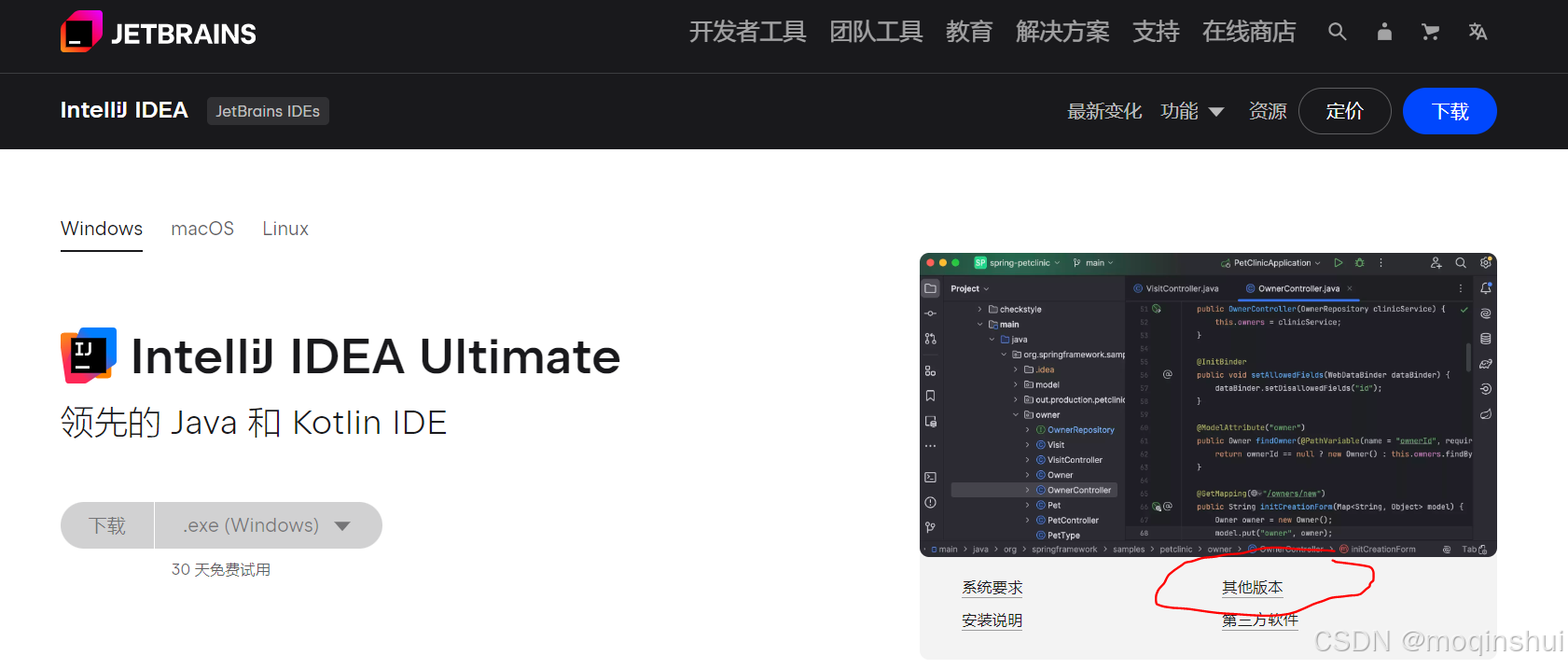Open Database tool icon in IDE preview
Image resolution: width=1568 pixels, height=669 pixels.
(x=1486, y=339)
